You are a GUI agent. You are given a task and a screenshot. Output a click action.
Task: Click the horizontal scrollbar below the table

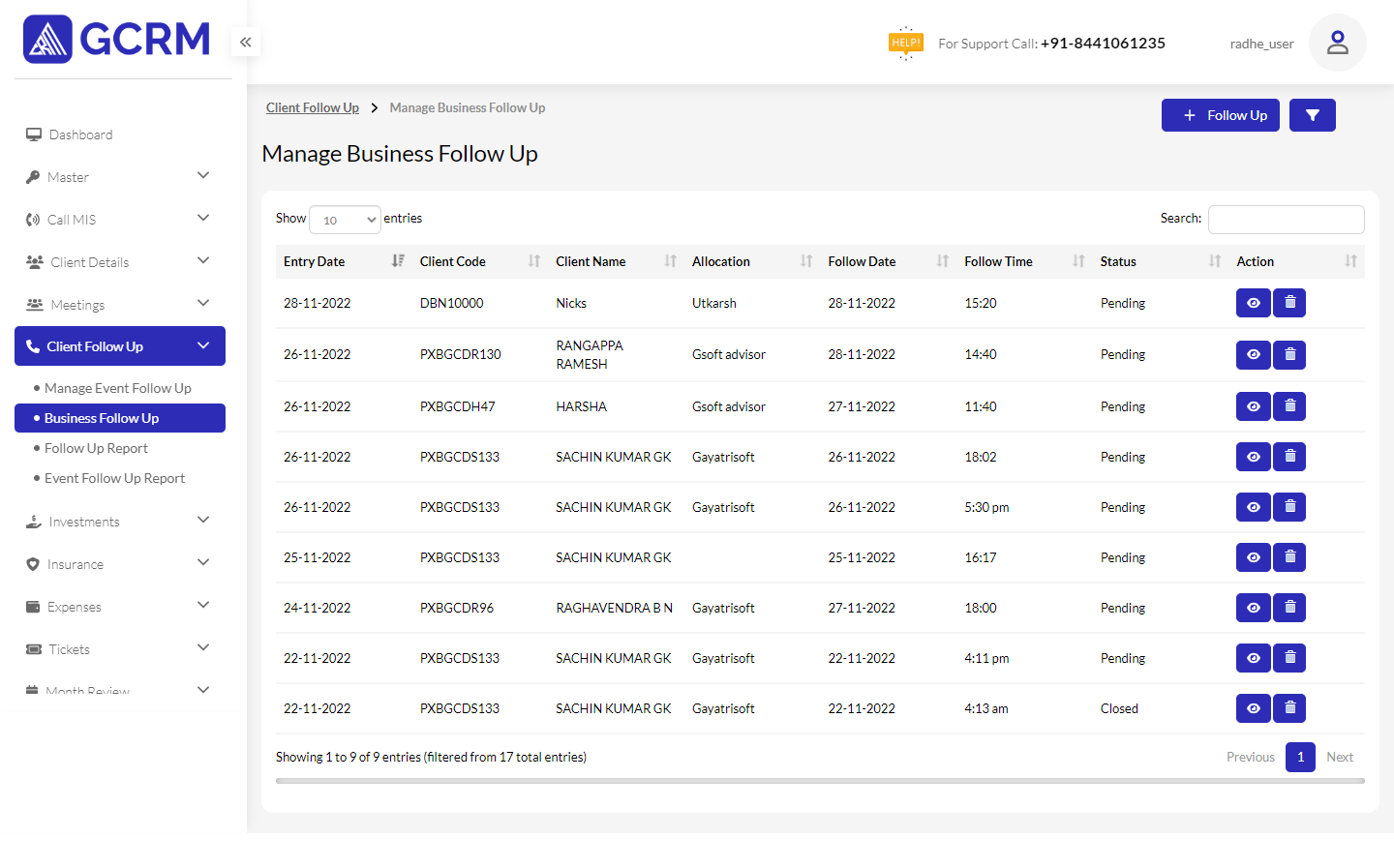tap(819, 780)
